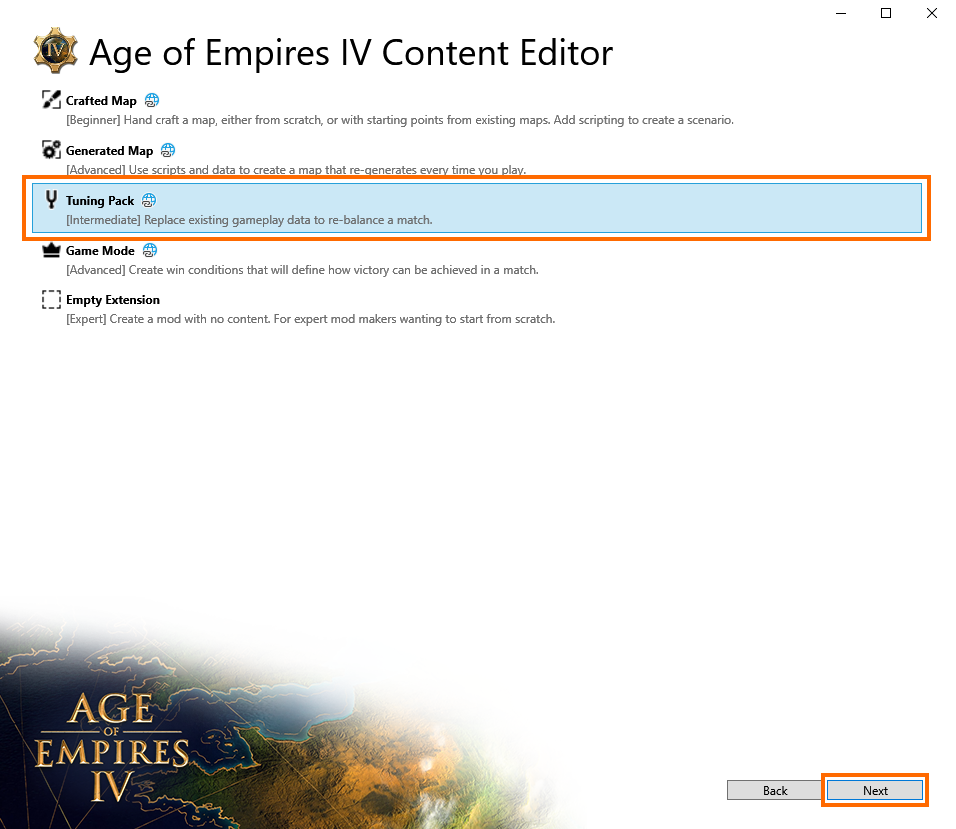
Task: Click the Generated Map gears icon
Action: tap(51, 149)
